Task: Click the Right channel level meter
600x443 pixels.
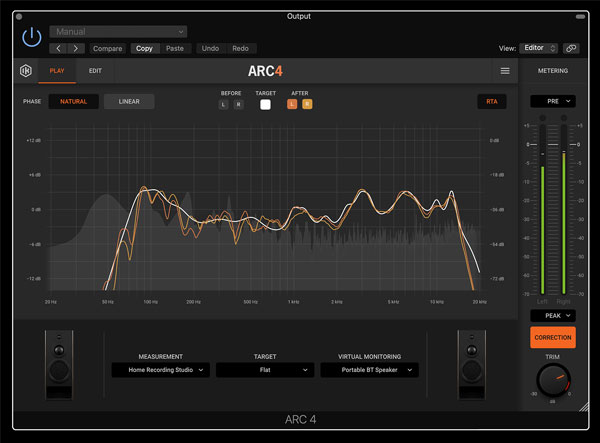Action: point(564,209)
